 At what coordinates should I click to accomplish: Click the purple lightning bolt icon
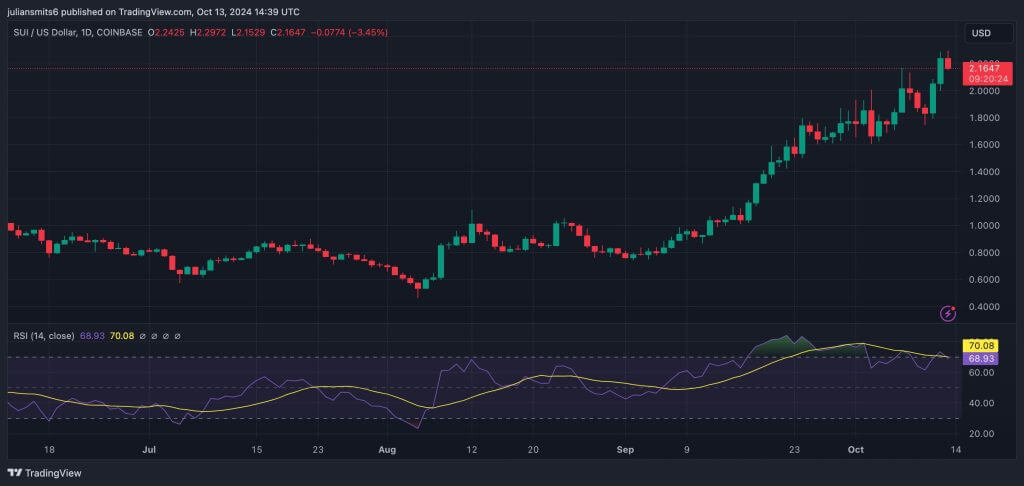coord(948,314)
